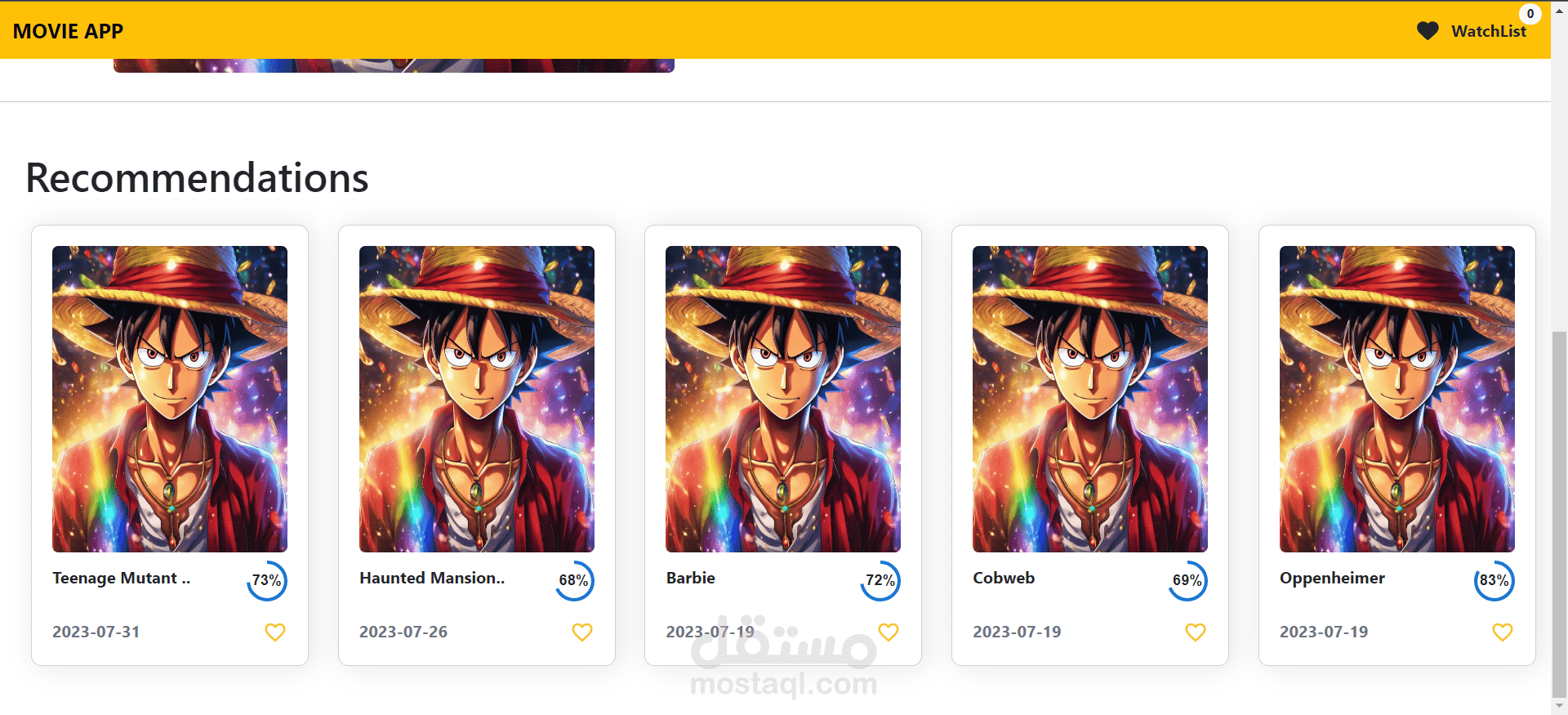Image resolution: width=1568 pixels, height=715 pixels.
Task: Go to MOVIE APP home
Action: tap(68, 31)
